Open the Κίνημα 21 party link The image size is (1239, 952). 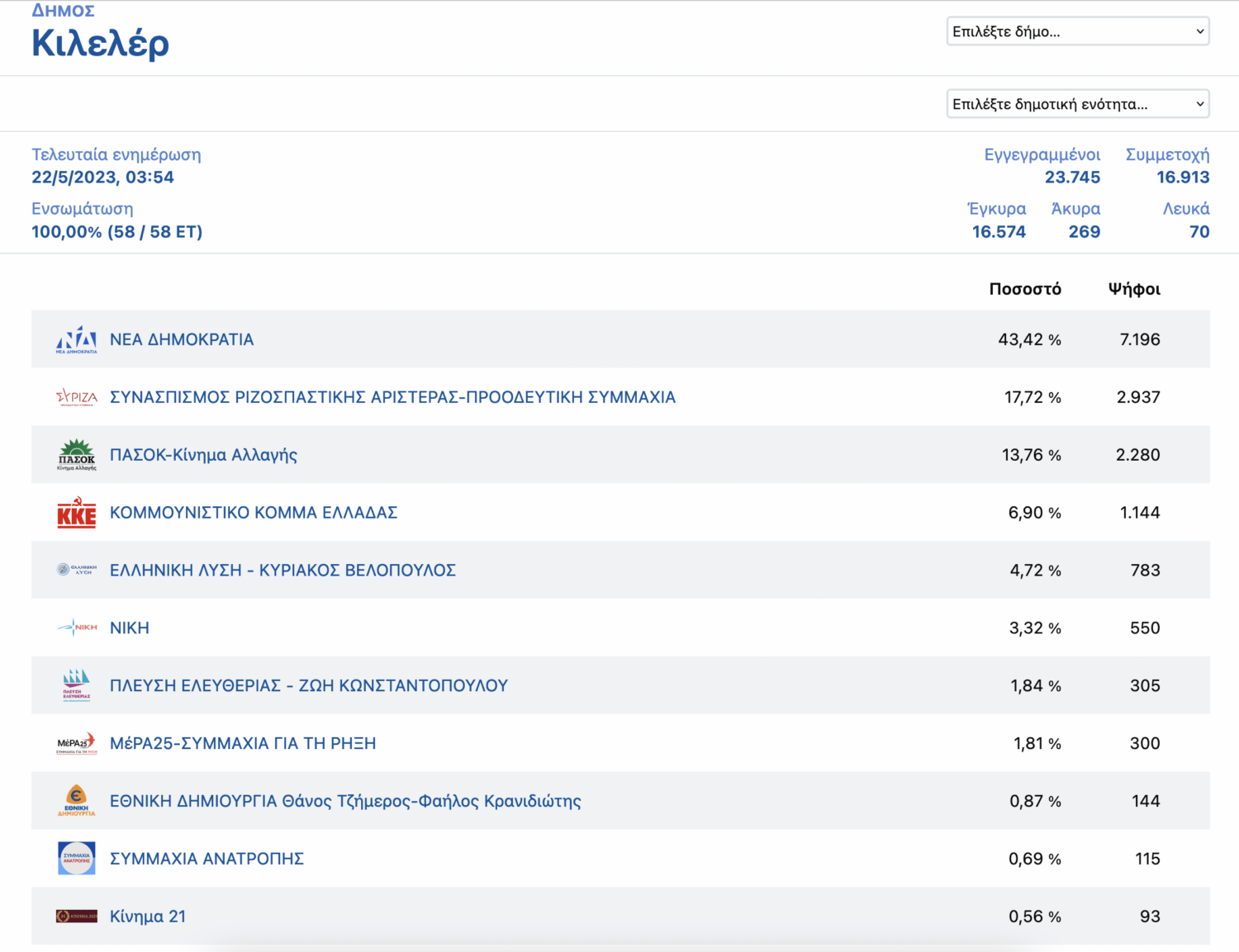(148, 916)
